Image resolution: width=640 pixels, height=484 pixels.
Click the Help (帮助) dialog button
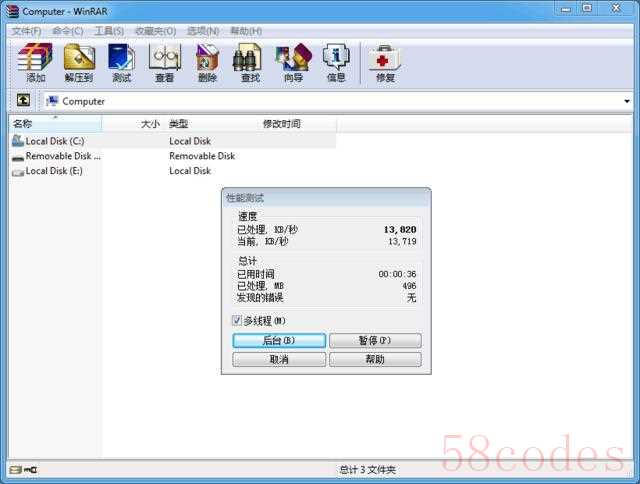375,359
